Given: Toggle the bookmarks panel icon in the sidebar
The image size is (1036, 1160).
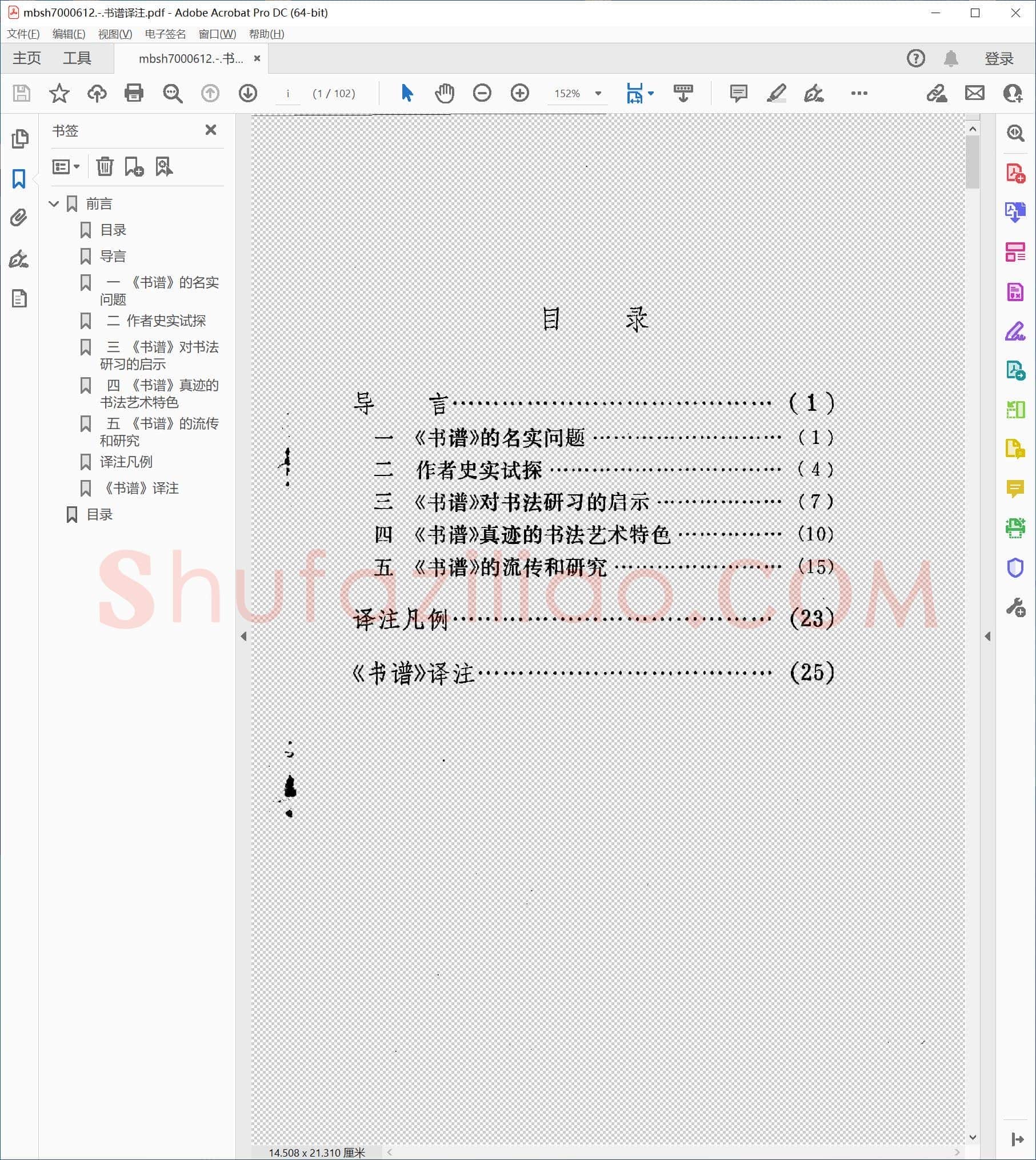Looking at the screenshot, I should tap(19, 179).
